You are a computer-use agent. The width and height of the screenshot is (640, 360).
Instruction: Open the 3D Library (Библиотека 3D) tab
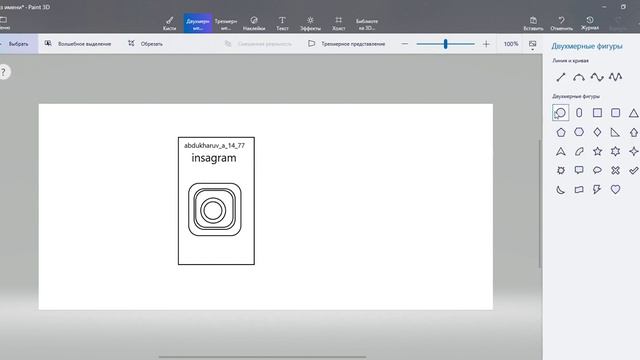coord(367,23)
